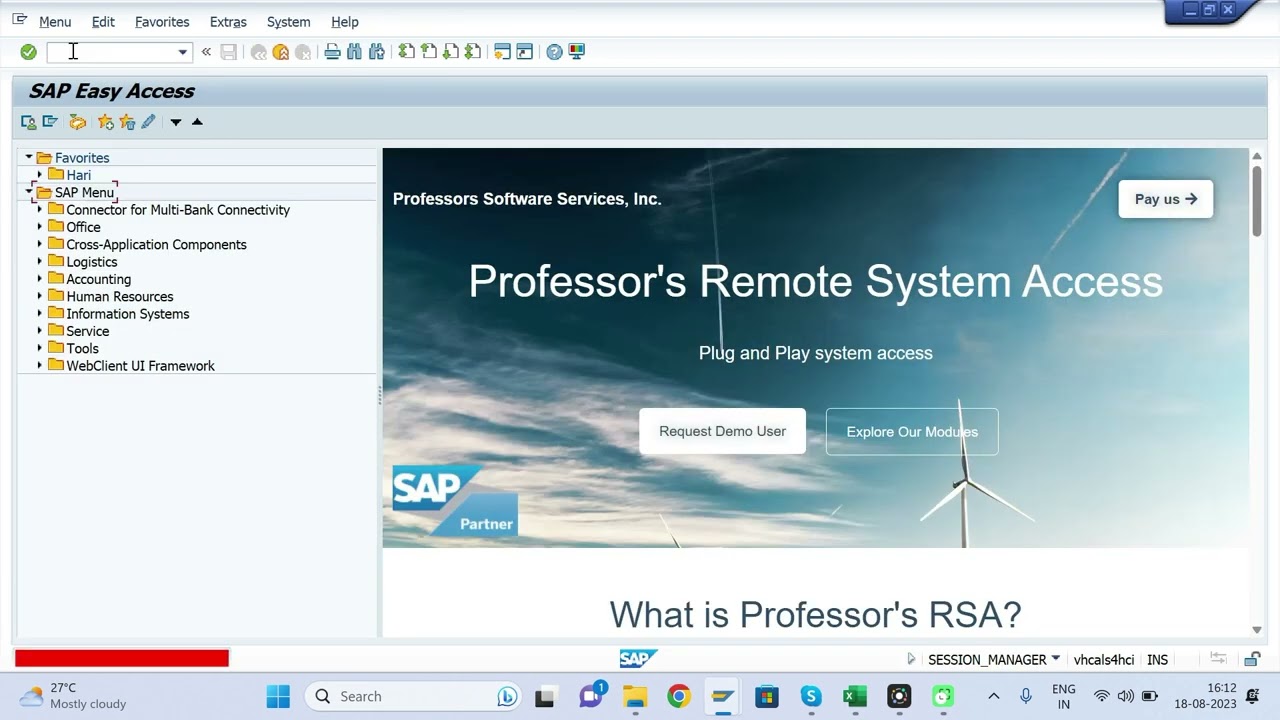Click the status bar transfer arrows icon
The height and width of the screenshot is (720, 1280).
point(1218,659)
